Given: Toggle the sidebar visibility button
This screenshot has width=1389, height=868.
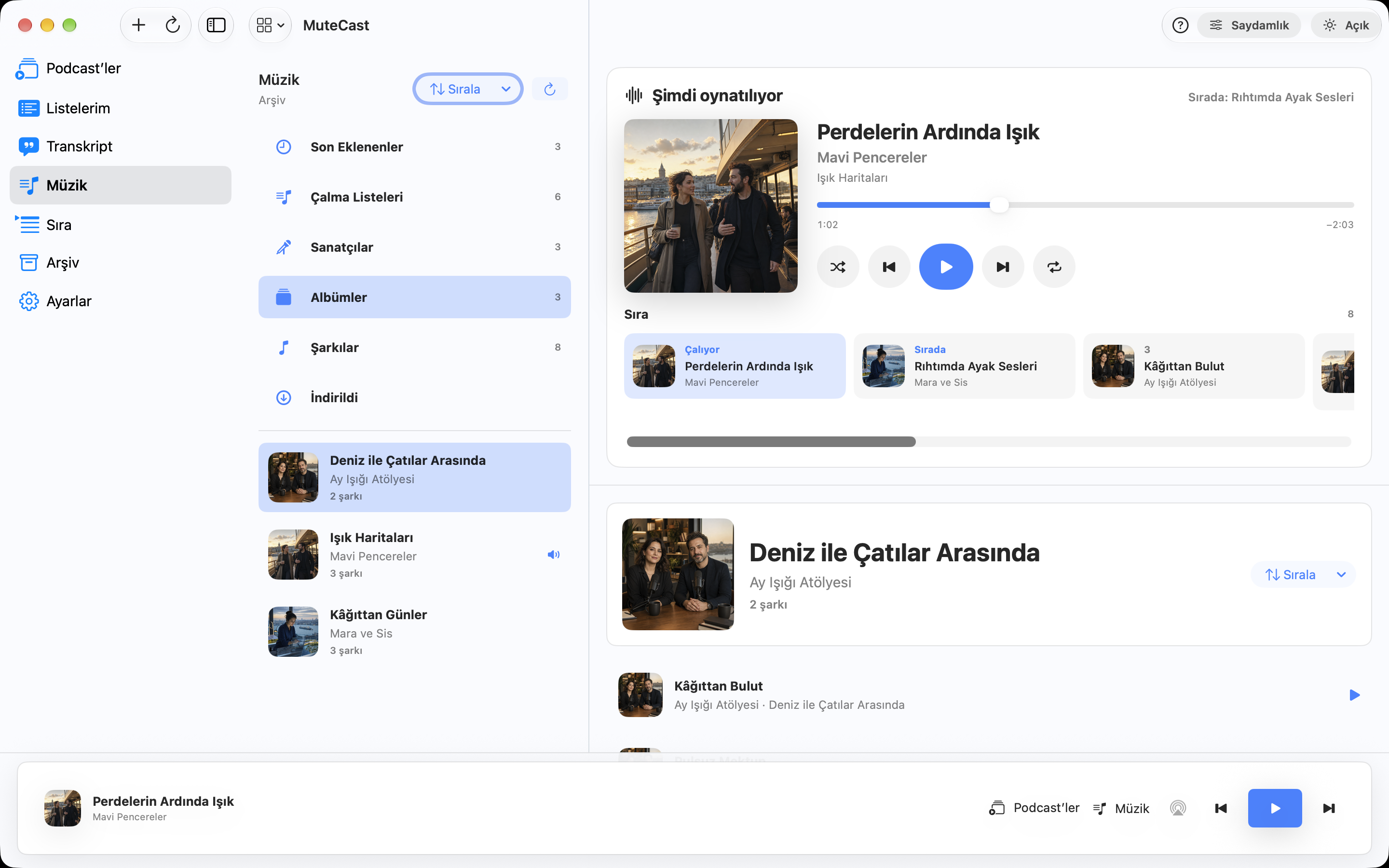Looking at the screenshot, I should 216,25.
